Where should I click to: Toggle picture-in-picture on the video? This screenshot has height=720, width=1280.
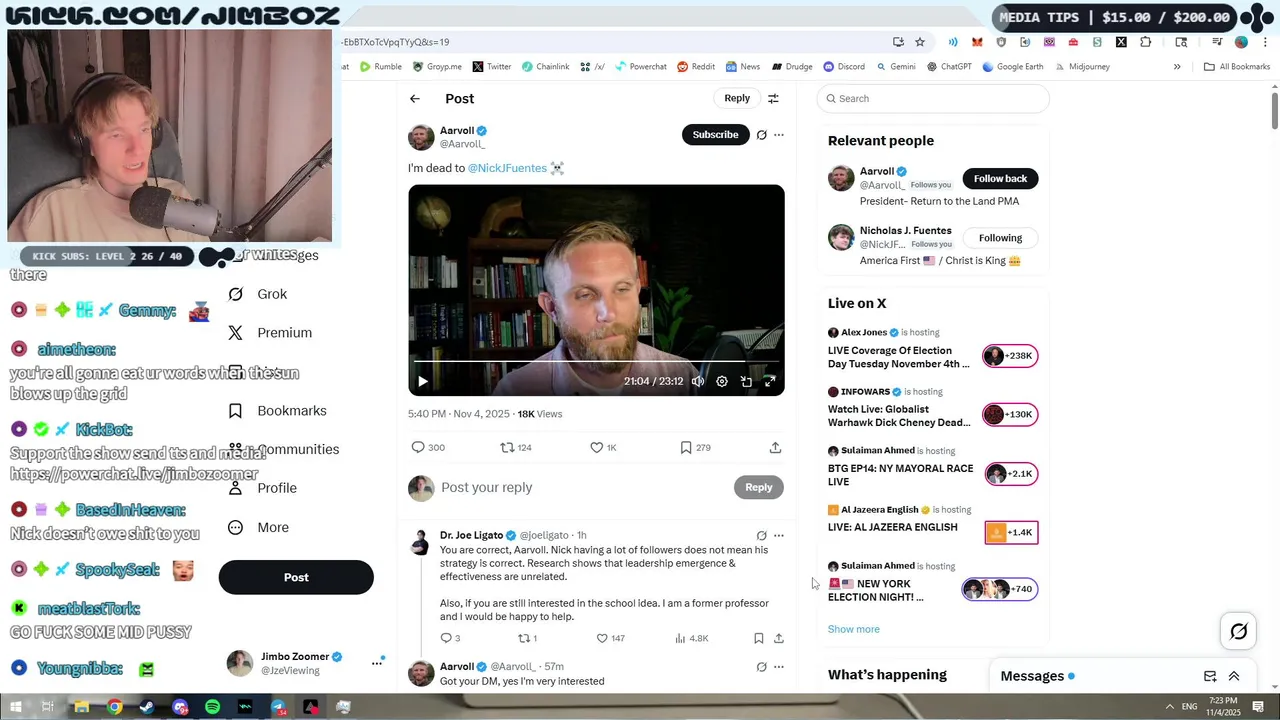[746, 381]
